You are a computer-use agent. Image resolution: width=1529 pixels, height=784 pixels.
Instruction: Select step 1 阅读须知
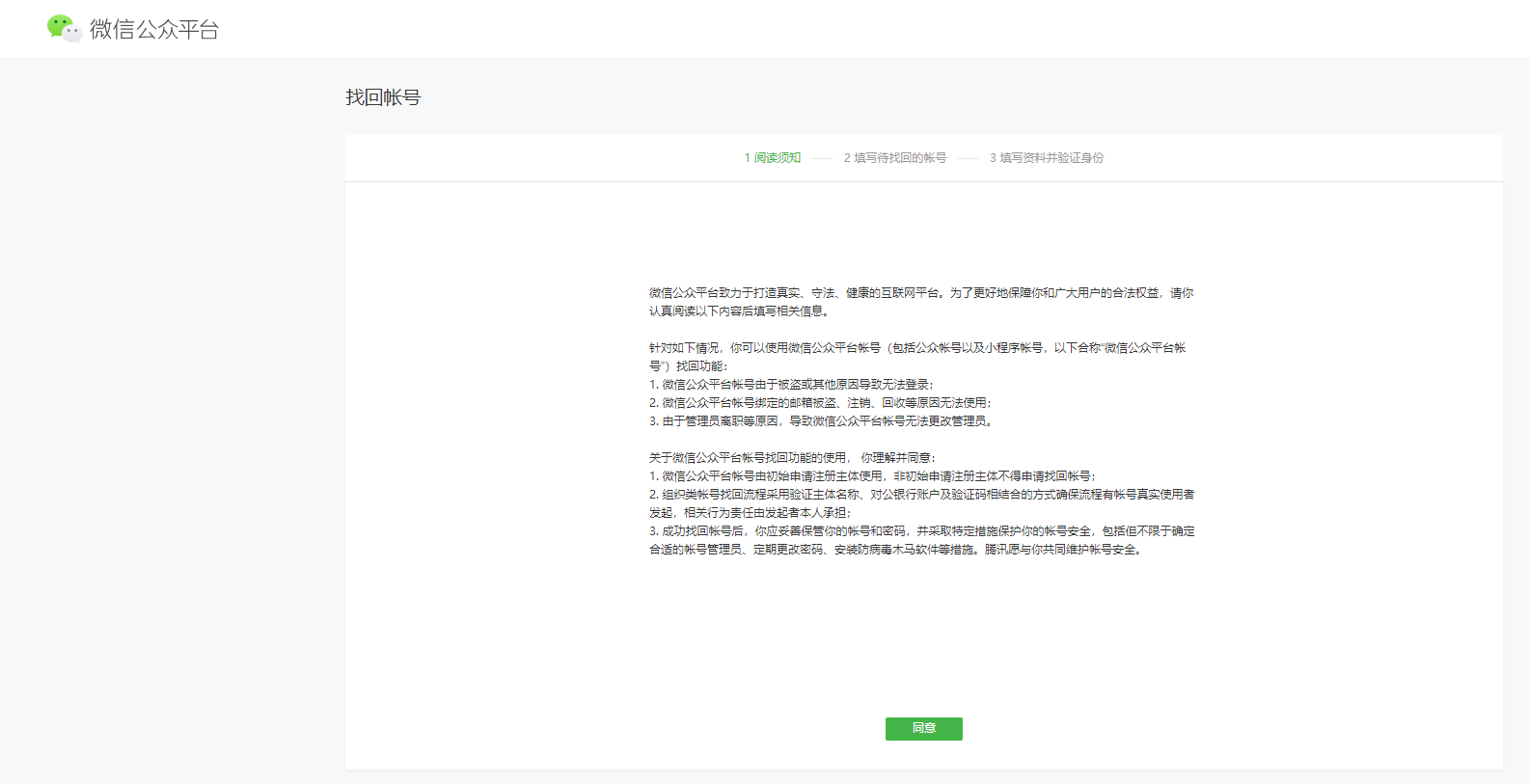tap(772, 158)
